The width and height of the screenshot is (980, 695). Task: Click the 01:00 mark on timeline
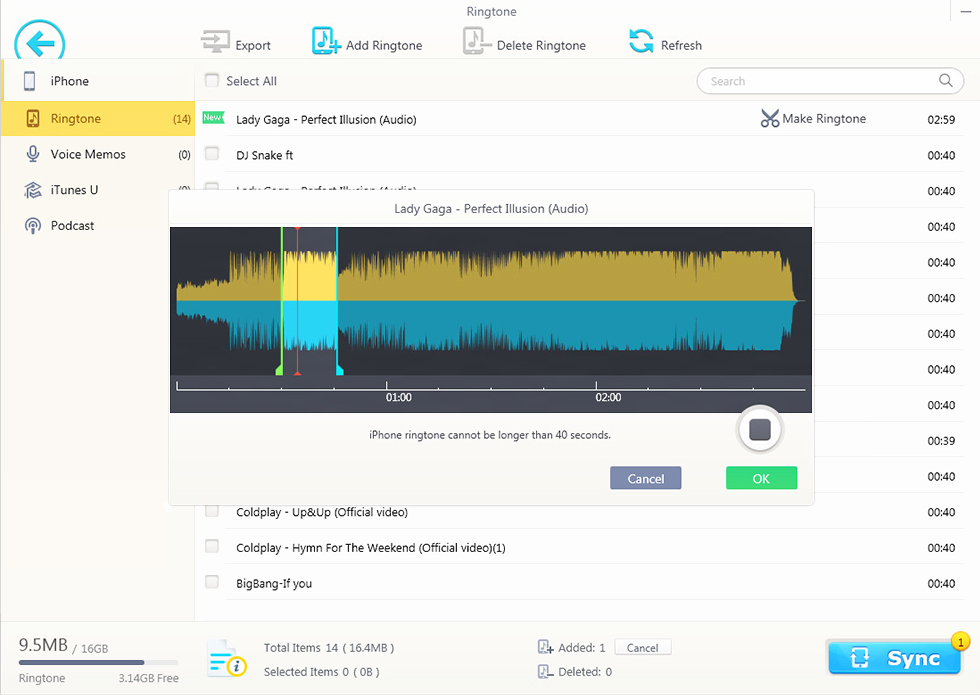398,398
